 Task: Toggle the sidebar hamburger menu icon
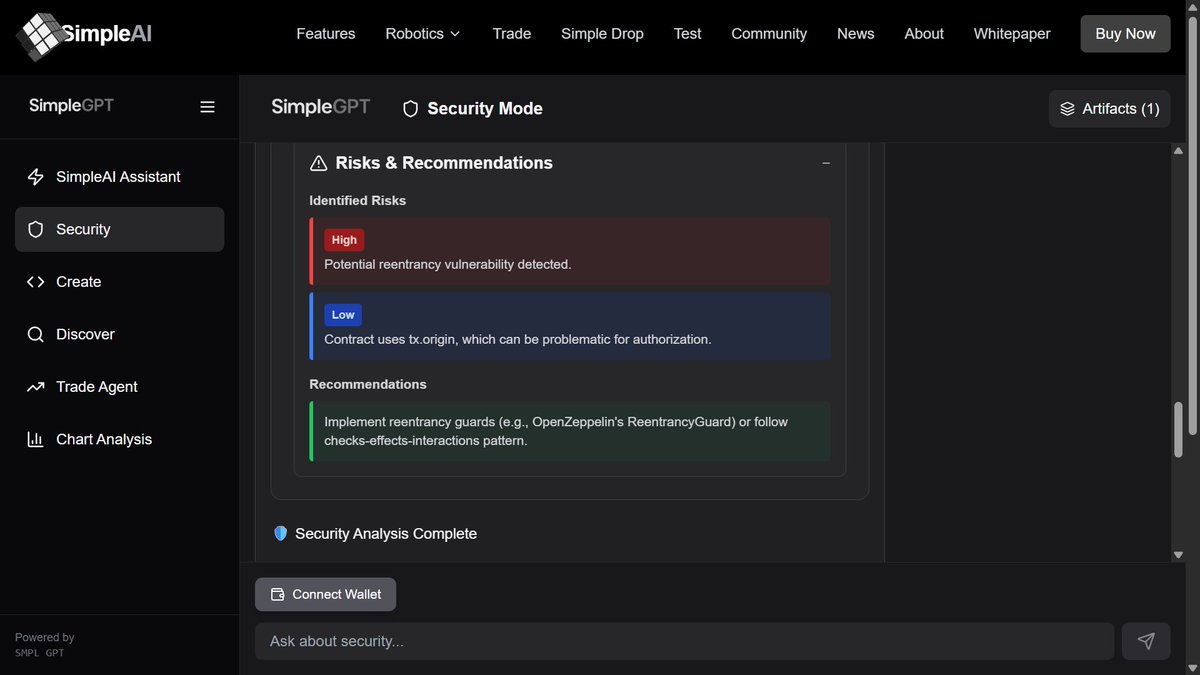point(207,107)
